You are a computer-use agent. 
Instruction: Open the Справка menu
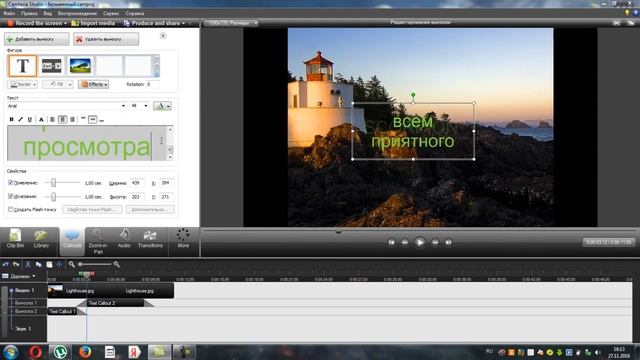[x=135, y=13]
